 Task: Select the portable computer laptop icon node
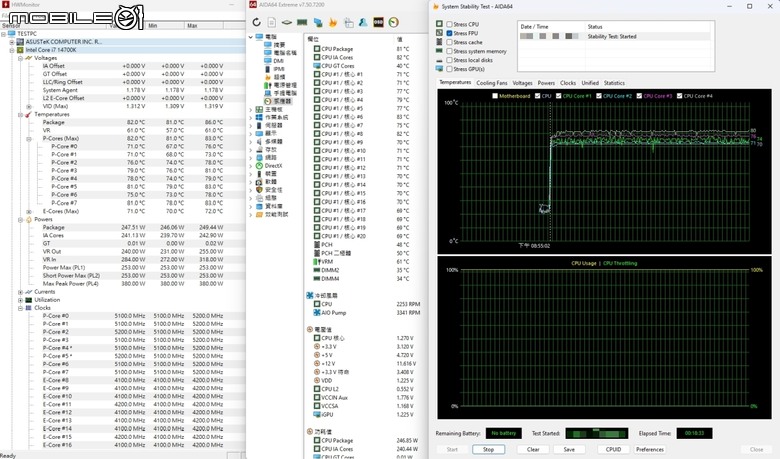(x=280, y=93)
